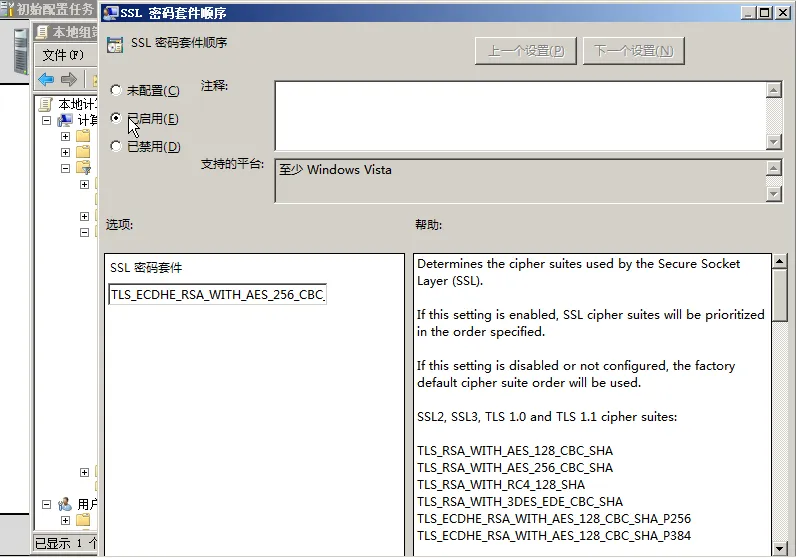Expand the first folder under computer configuration
Image resolution: width=796 pixels, height=558 pixels.
[x=65, y=136]
